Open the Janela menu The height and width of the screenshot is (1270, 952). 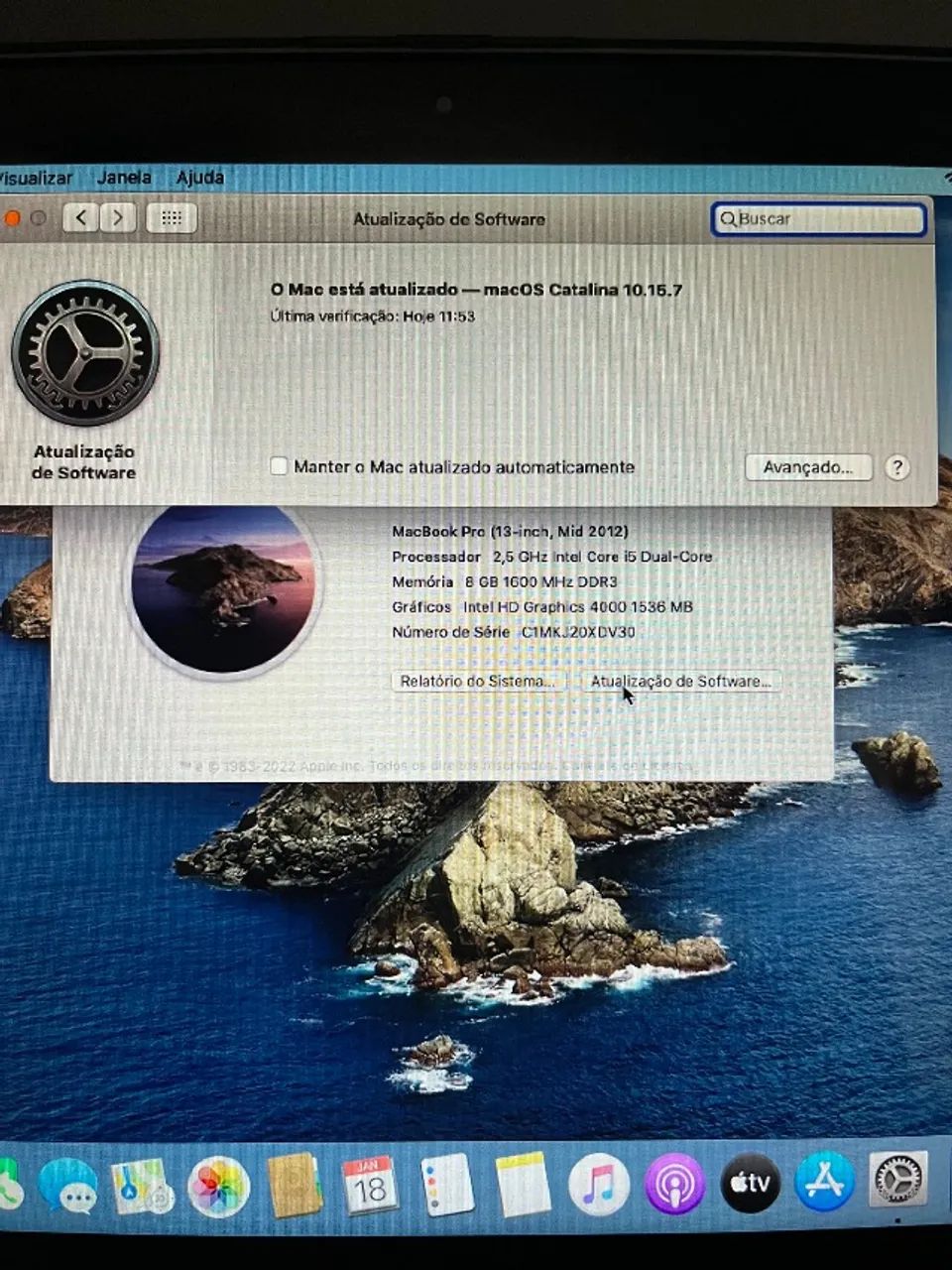click(124, 179)
